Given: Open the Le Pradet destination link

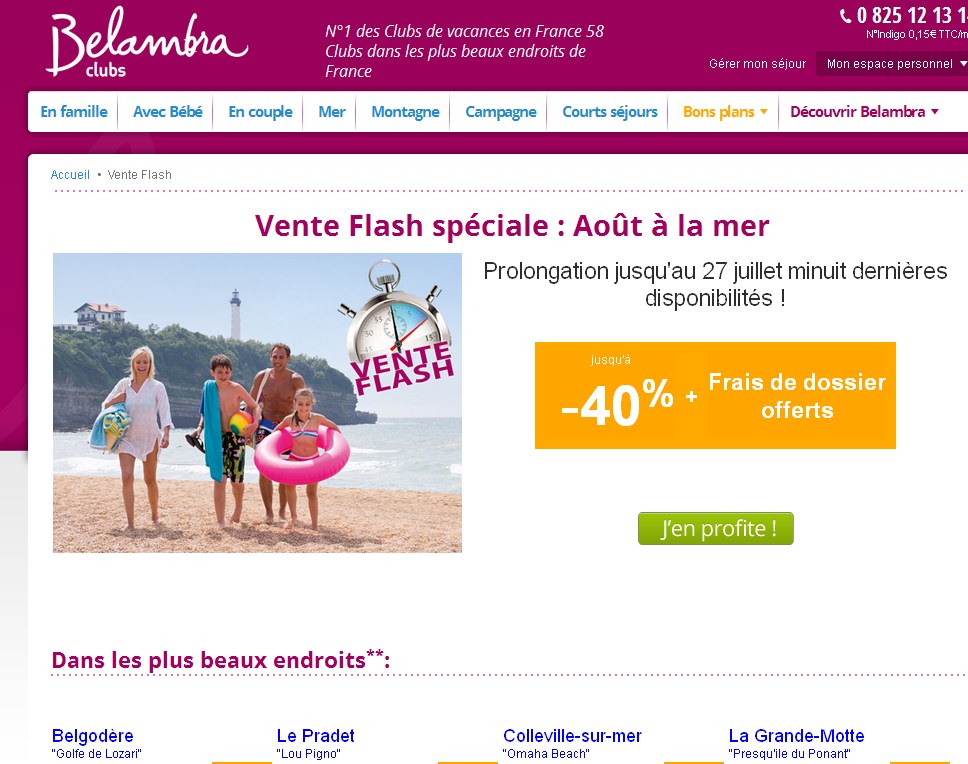Looking at the screenshot, I should 315,736.
